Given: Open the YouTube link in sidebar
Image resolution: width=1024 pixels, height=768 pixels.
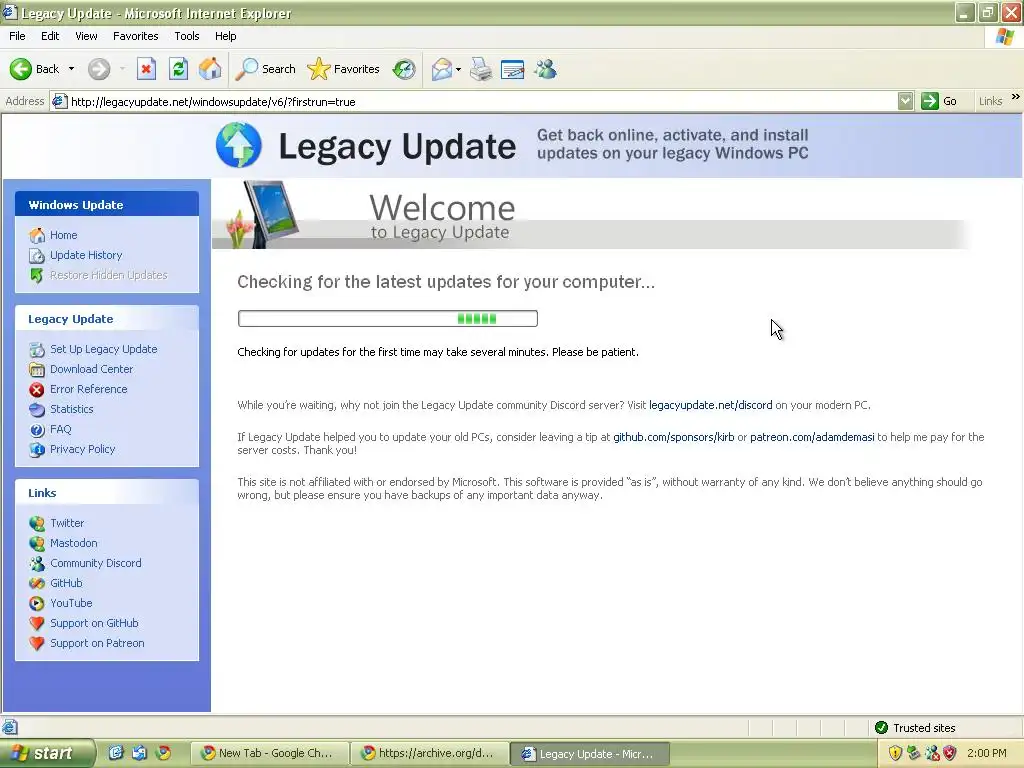Looking at the screenshot, I should pyautogui.click(x=71, y=603).
